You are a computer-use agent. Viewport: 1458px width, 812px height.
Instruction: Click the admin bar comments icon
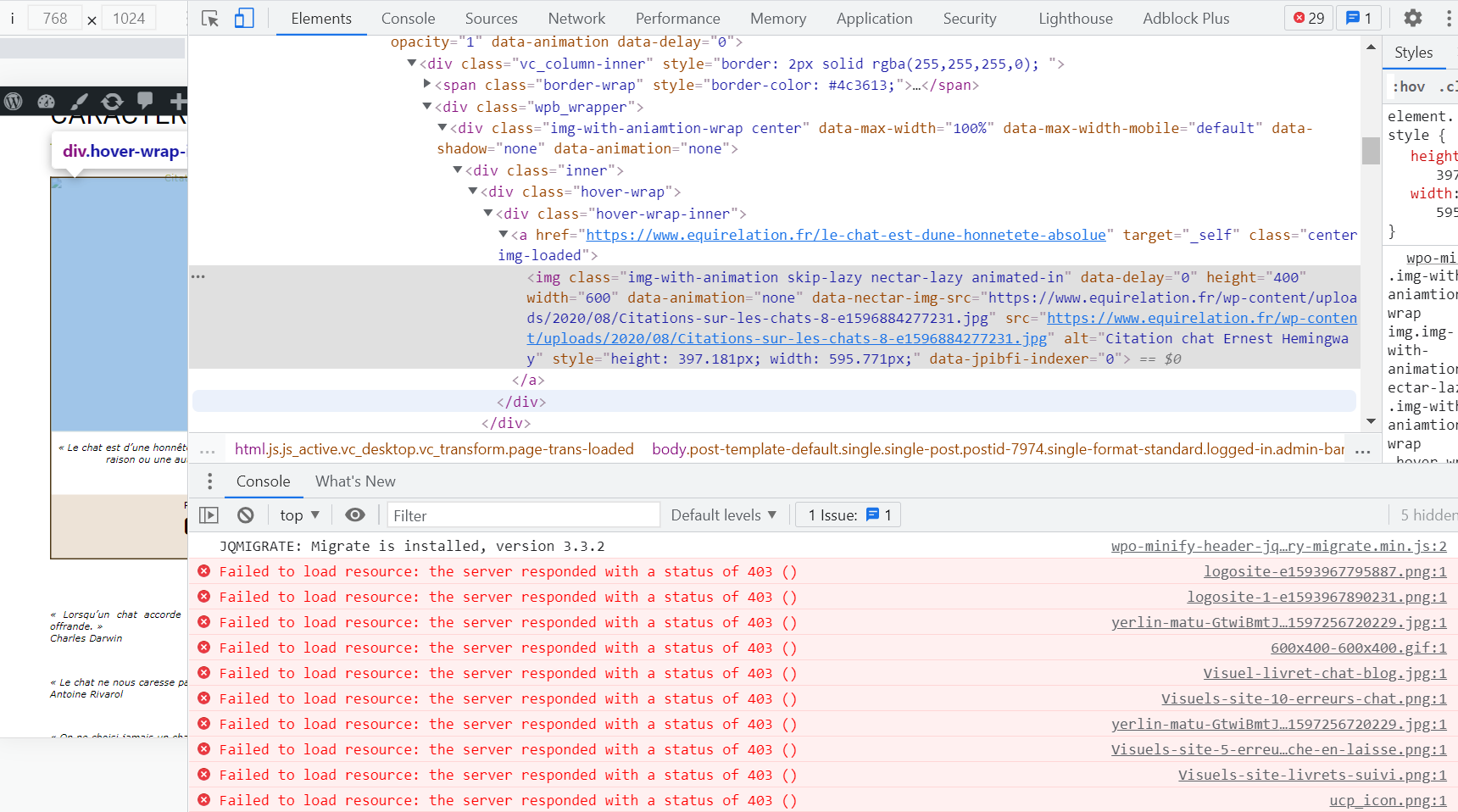145,101
